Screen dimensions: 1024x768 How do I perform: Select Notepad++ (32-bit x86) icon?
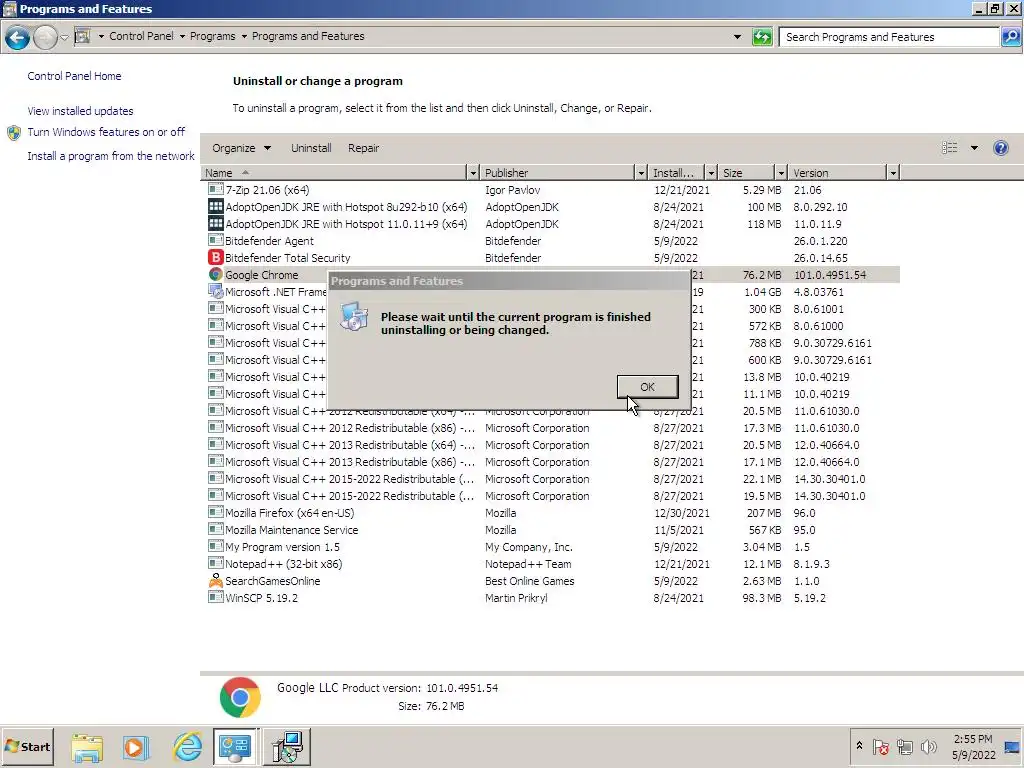216,564
